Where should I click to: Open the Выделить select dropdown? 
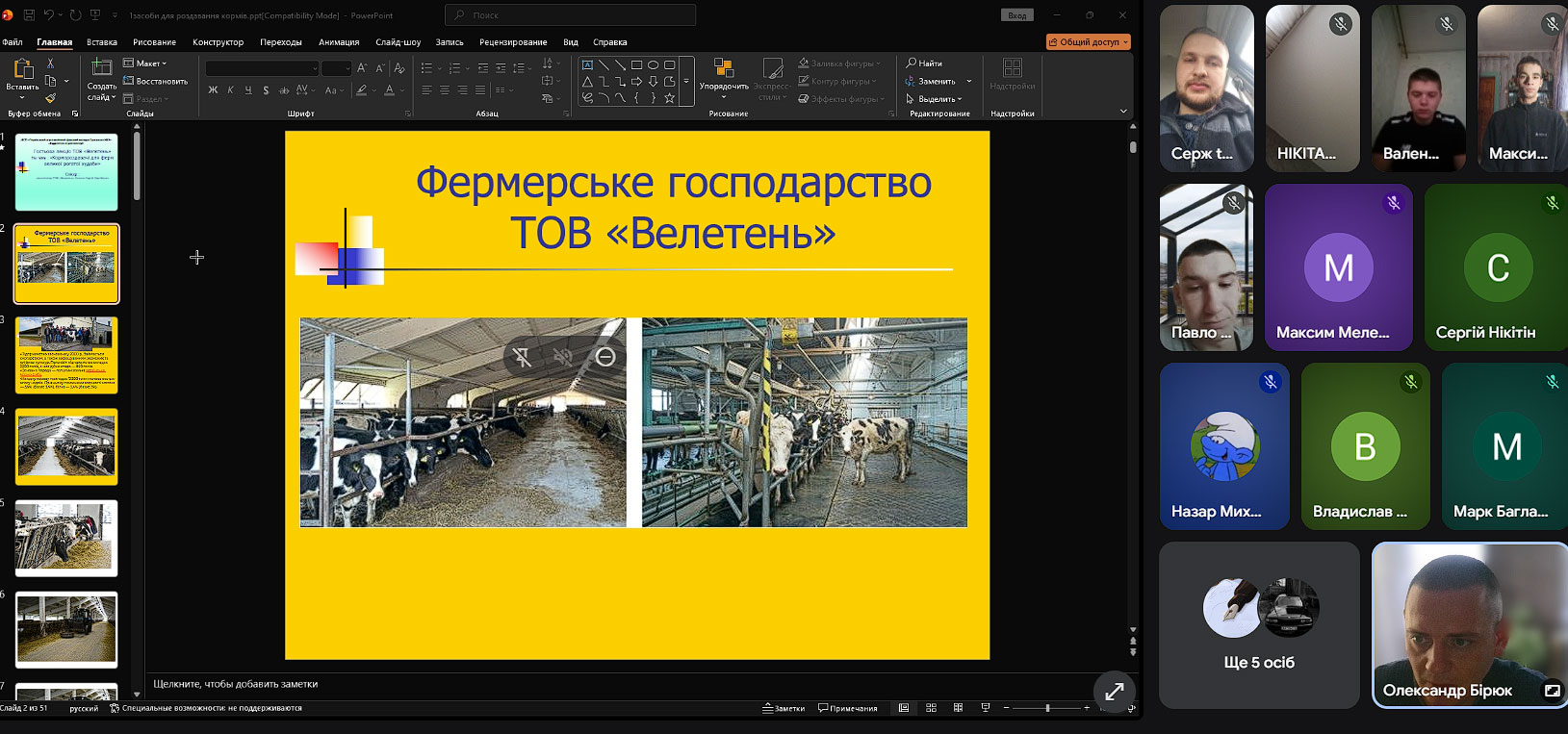(934, 99)
